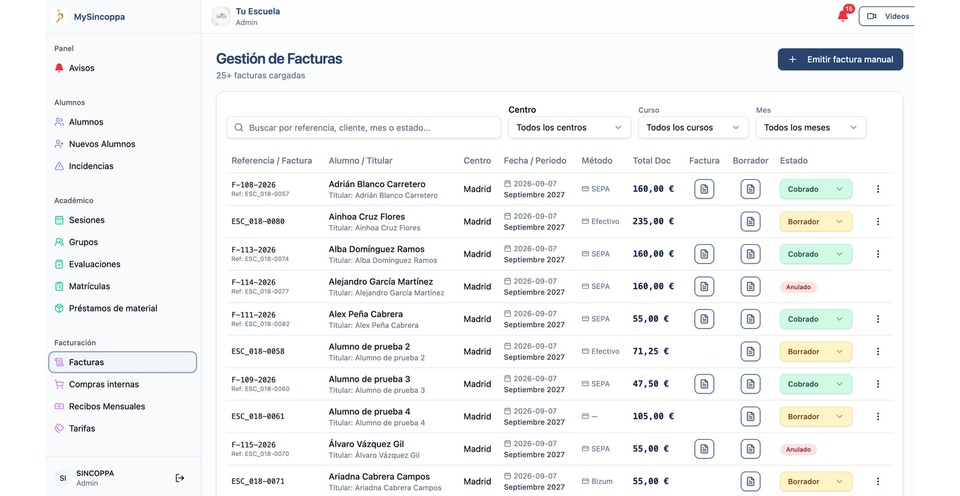Open more options for Ariadna Cabrera Campos row
The image size is (960, 496).
coord(878,481)
